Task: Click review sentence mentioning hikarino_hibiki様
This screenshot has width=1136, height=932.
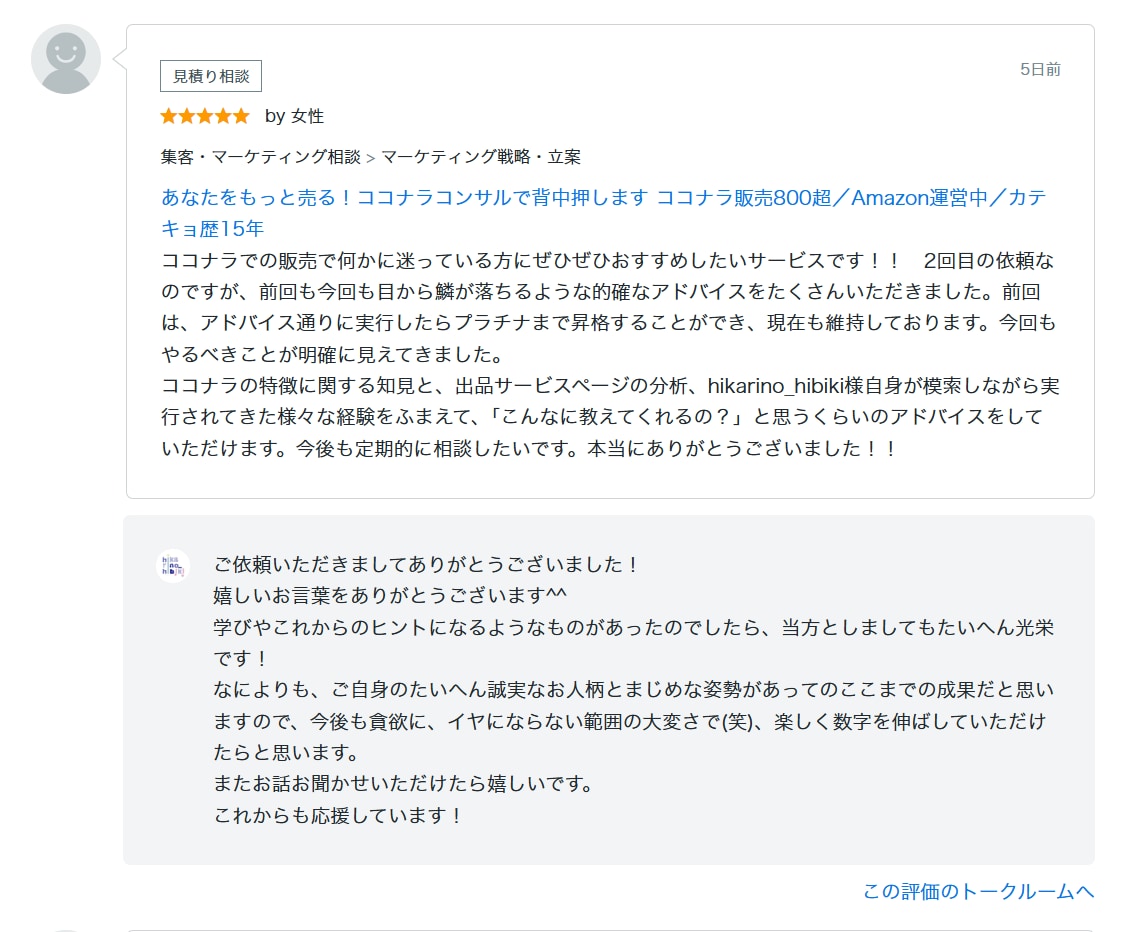Action: (x=609, y=417)
